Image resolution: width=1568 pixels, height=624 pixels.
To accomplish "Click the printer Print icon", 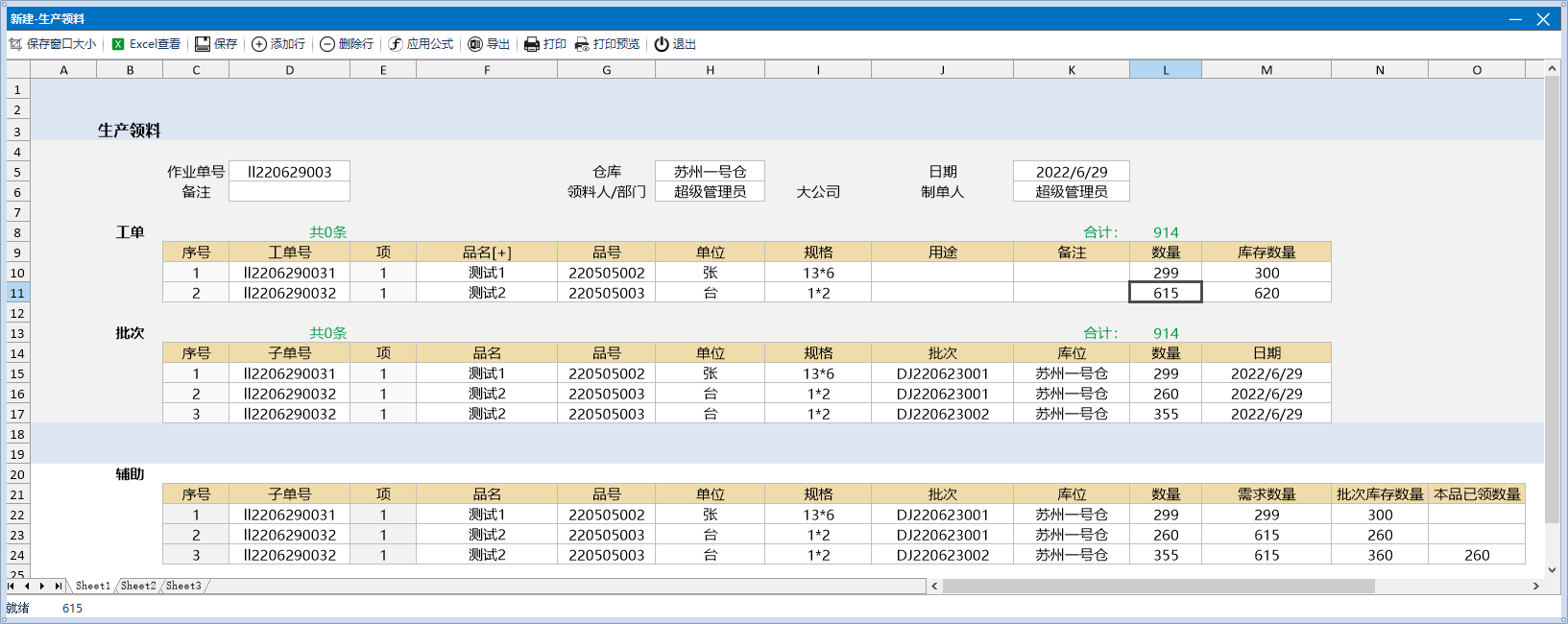I will click(x=532, y=44).
